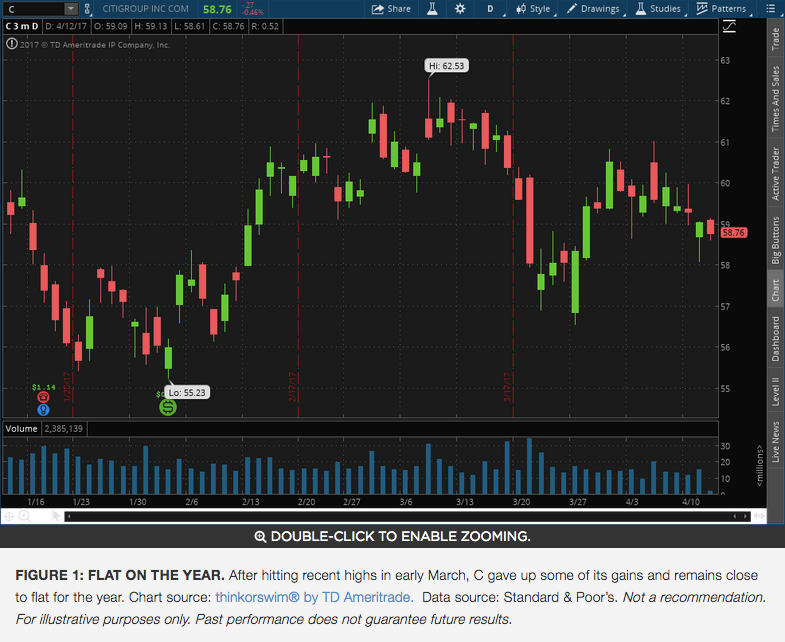Click the scrollbar's far-left arrow
The image size is (785, 642).
[x=69, y=516]
